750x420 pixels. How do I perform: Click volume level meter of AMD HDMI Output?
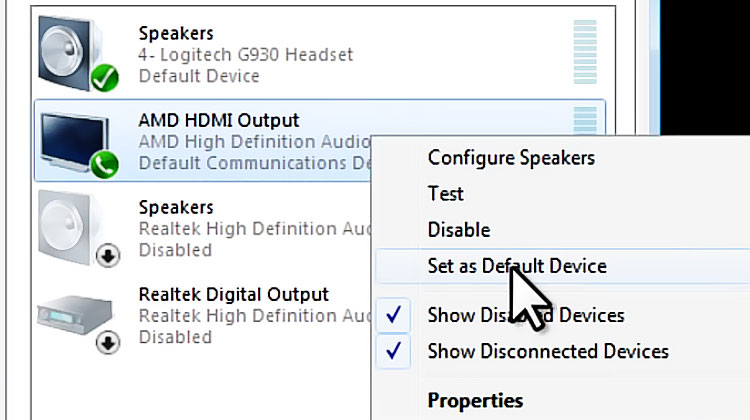pos(585,121)
